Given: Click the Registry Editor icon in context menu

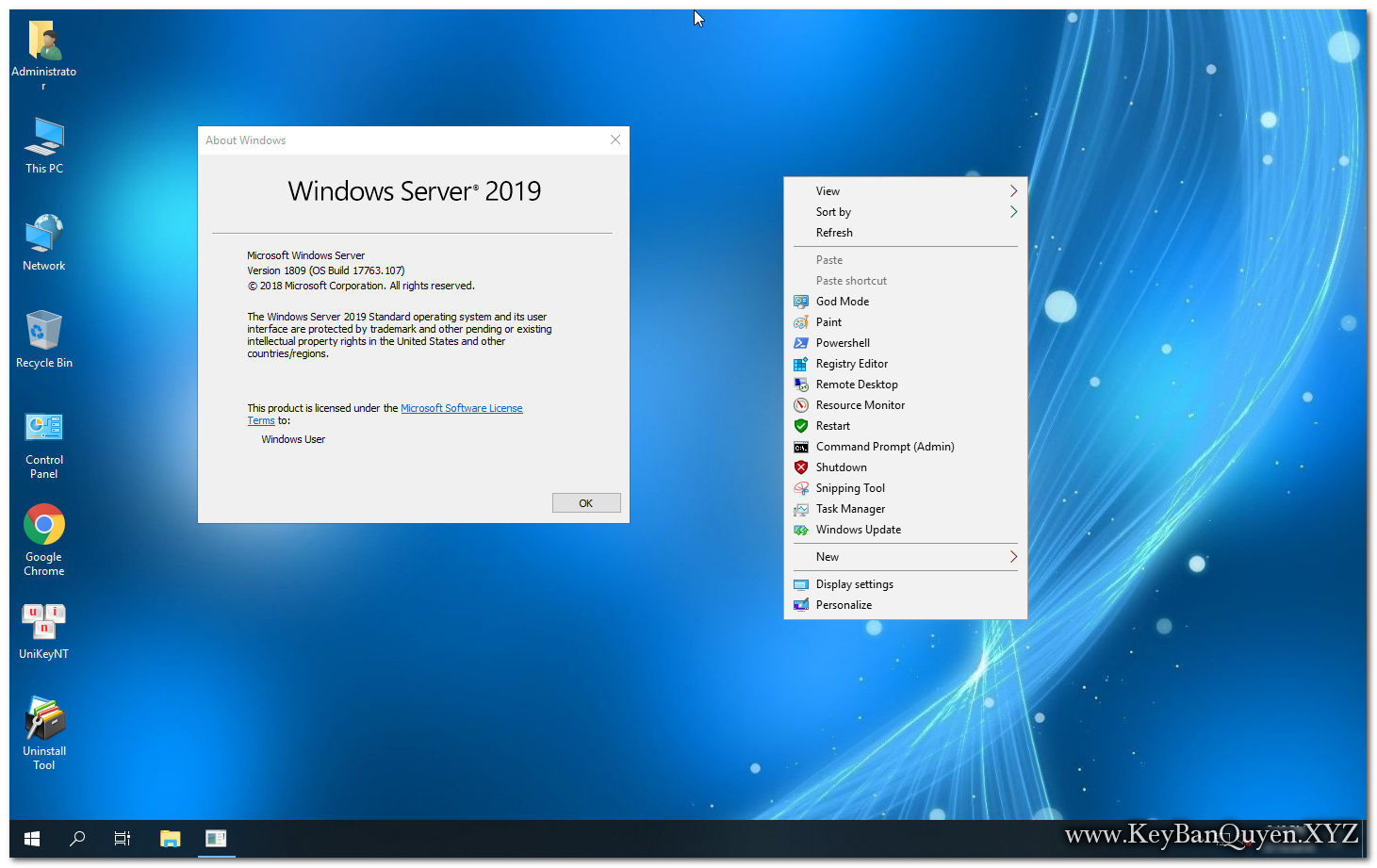Looking at the screenshot, I should 801,364.
